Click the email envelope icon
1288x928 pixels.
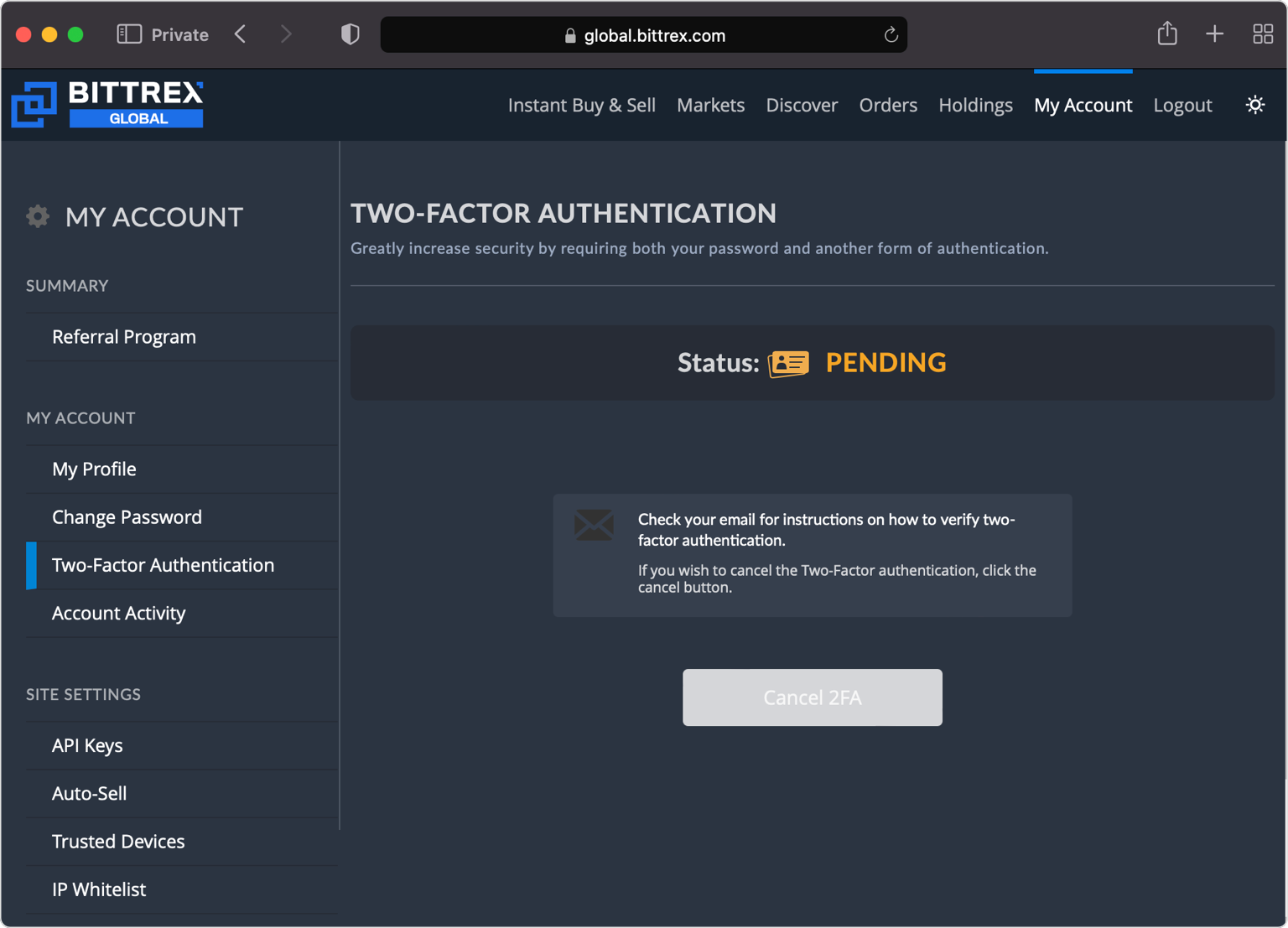pos(594,525)
